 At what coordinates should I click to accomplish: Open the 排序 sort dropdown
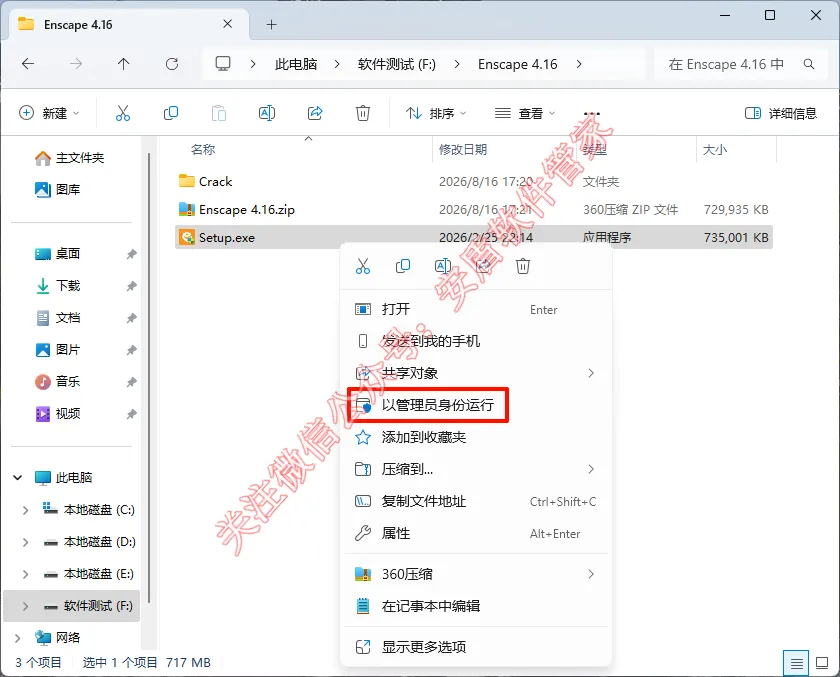coord(436,113)
